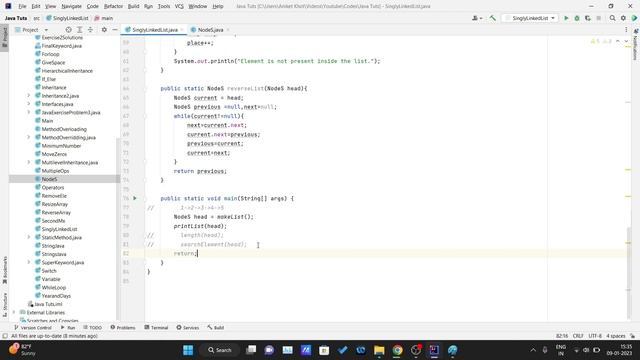This screenshot has height=360, width=640.
Task: Open the Refactor menu
Action: coord(113,6)
